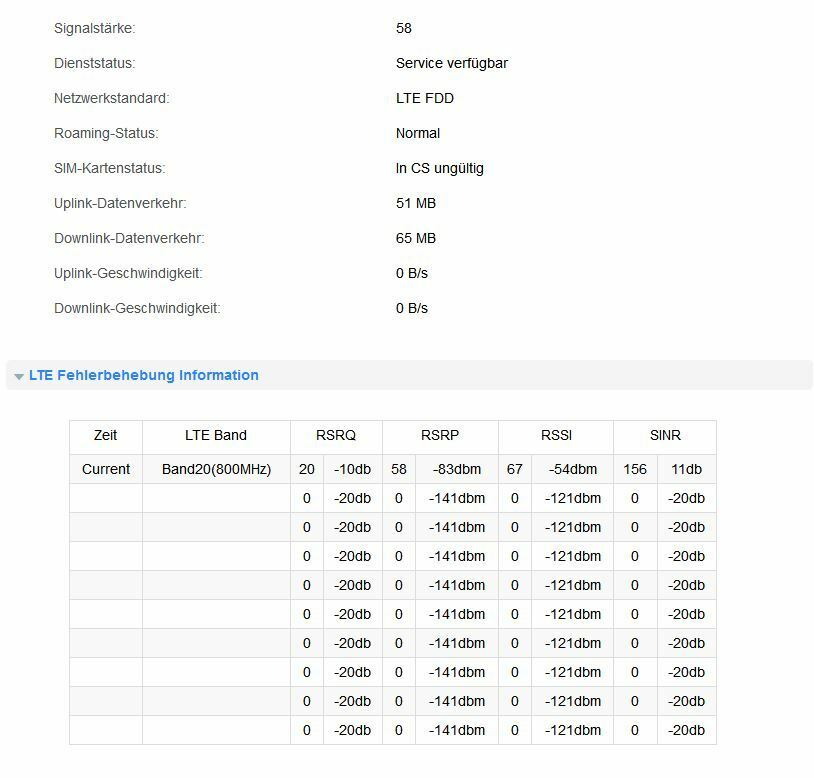The width and height of the screenshot is (814, 778).
Task: Select the Uplink-Geschwindigkeit value 0 B/s
Action: pos(412,273)
